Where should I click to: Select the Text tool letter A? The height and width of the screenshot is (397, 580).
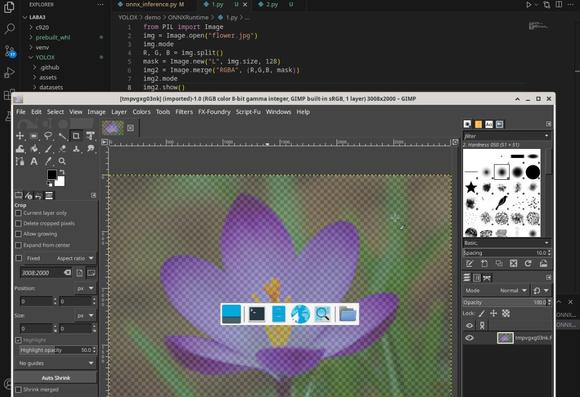[x=34, y=161]
